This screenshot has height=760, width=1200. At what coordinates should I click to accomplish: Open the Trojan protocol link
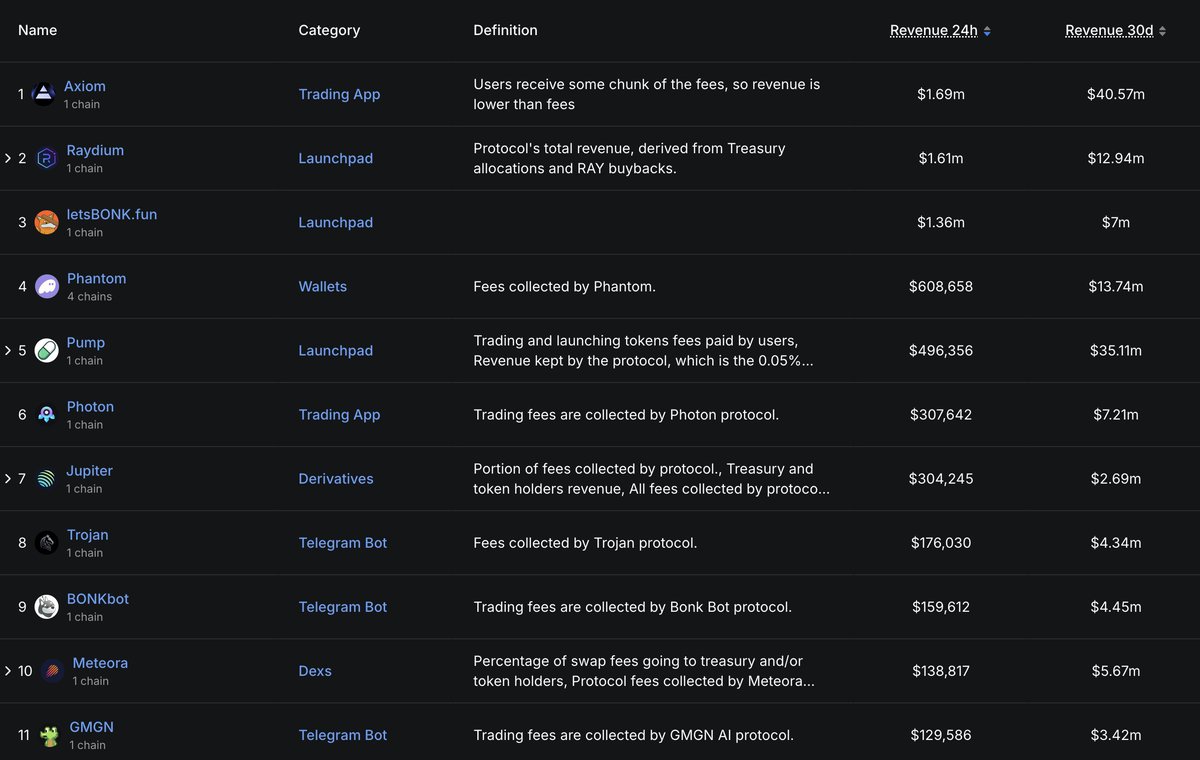click(x=87, y=534)
